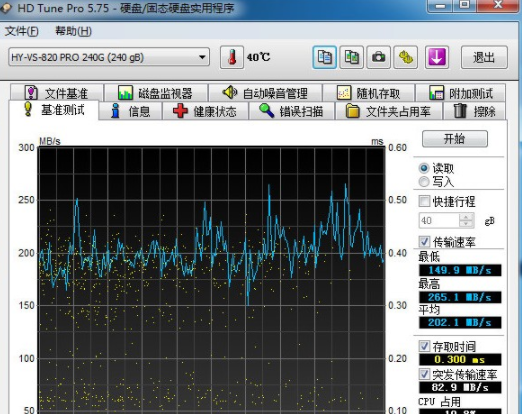This screenshot has height=414, width=522.
Task: Click the 退出 button
Action: pyautogui.click(x=484, y=57)
